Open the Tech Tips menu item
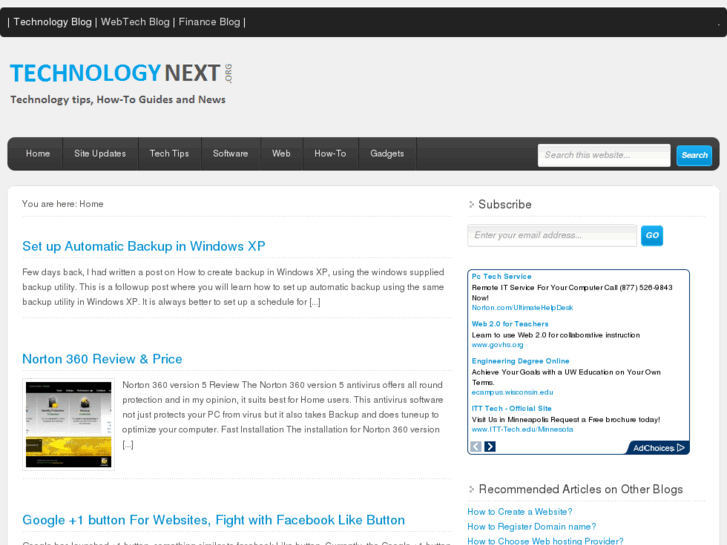This screenshot has width=727, height=545. pos(169,154)
